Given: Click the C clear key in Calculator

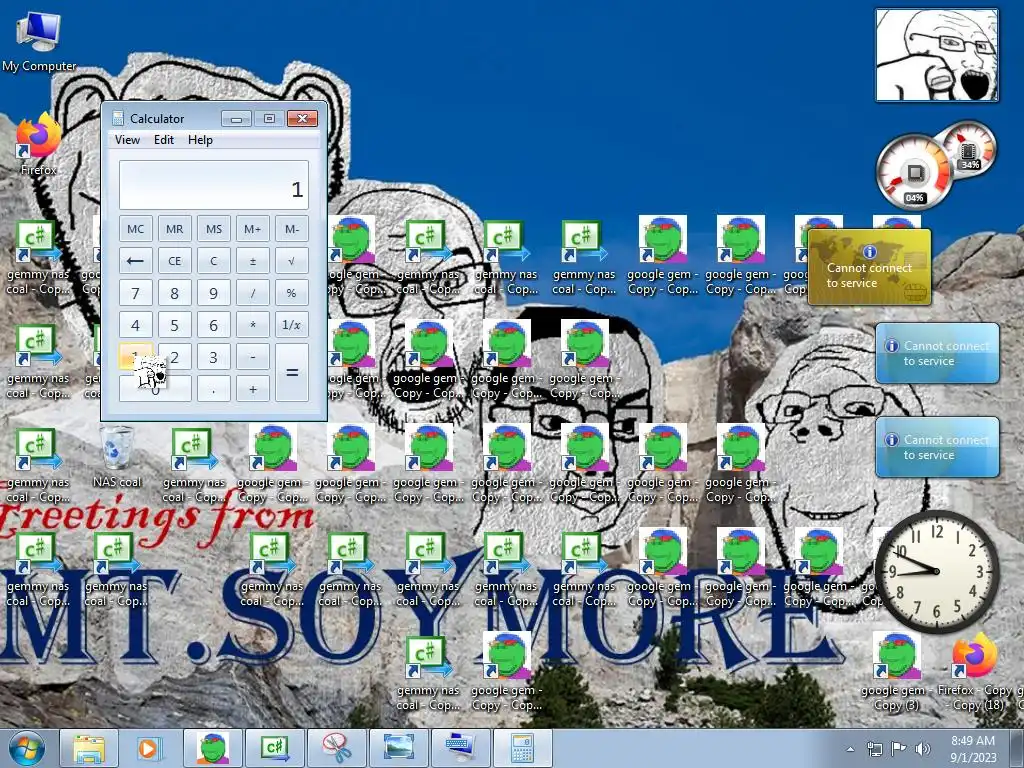Looking at the screenshot, I should pyautogui.click(x=214, y=261).
